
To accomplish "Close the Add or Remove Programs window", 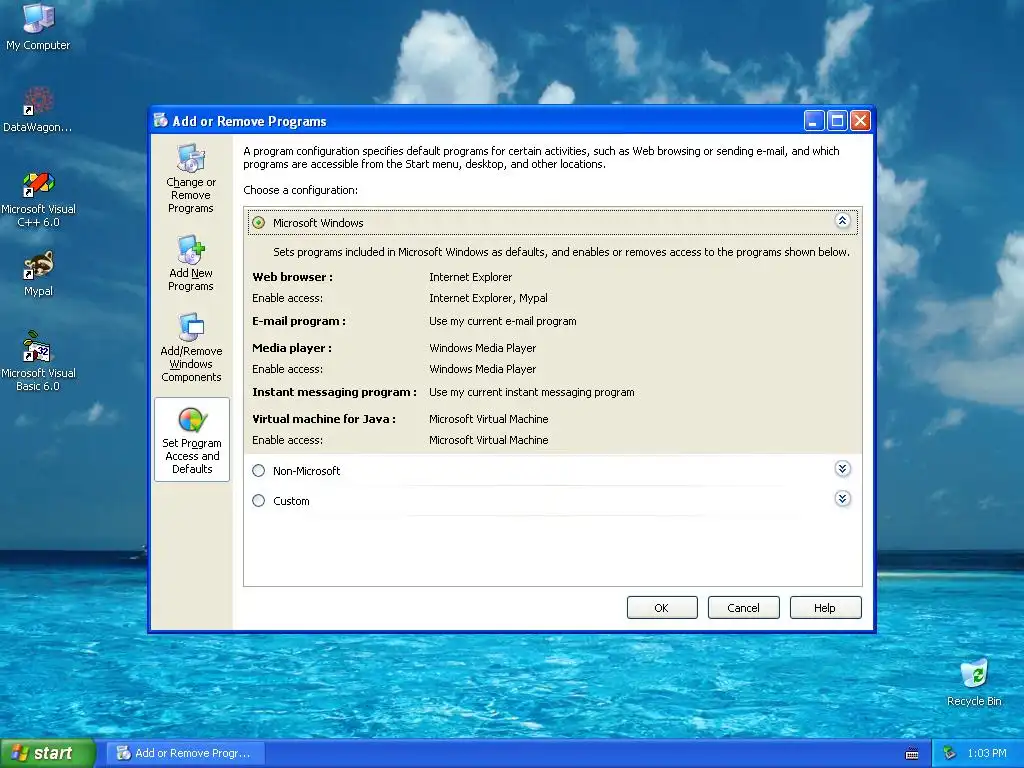I will tap(860, 121).
